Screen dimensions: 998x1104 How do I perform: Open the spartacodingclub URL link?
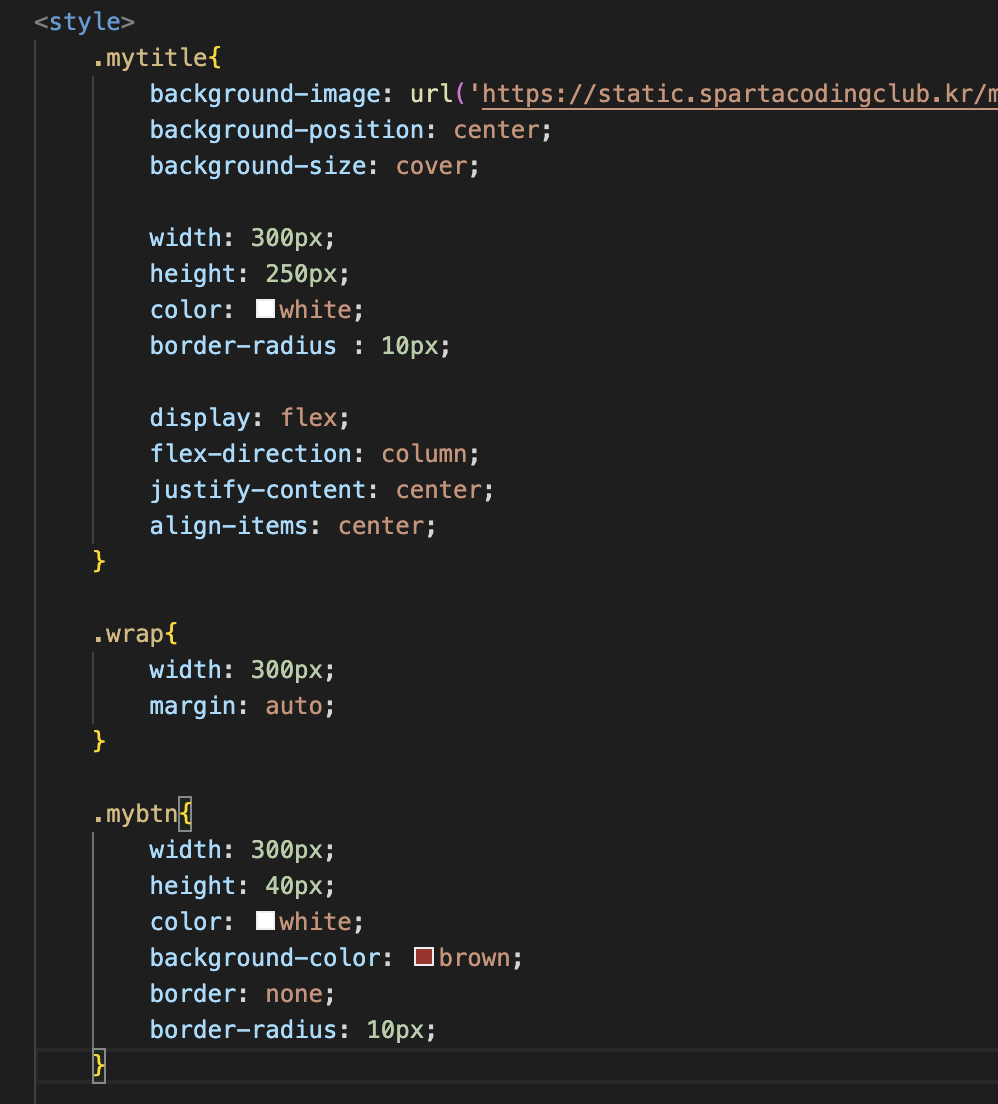coord(740,94)
